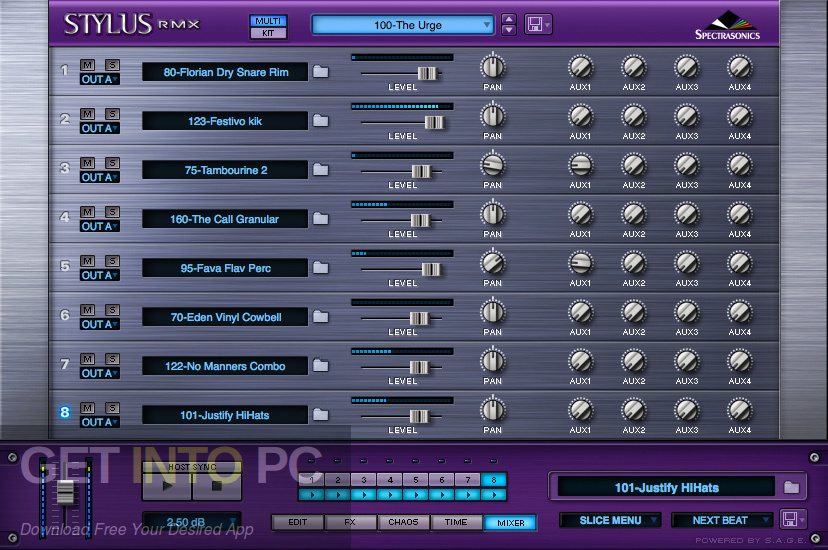Click the AUX3 knob on part 6
The height and width of the screenshot is (550, 828).
(687, 312)
